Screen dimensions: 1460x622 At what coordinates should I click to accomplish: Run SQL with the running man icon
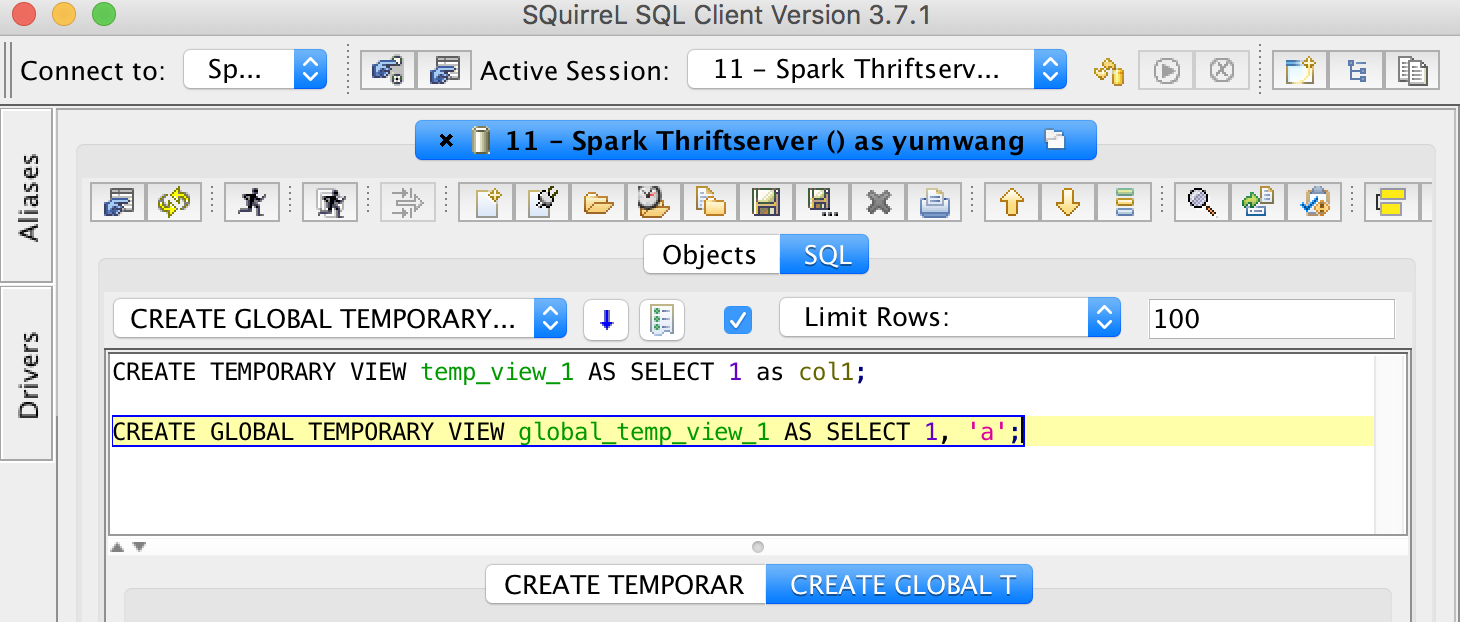(252, 202)
